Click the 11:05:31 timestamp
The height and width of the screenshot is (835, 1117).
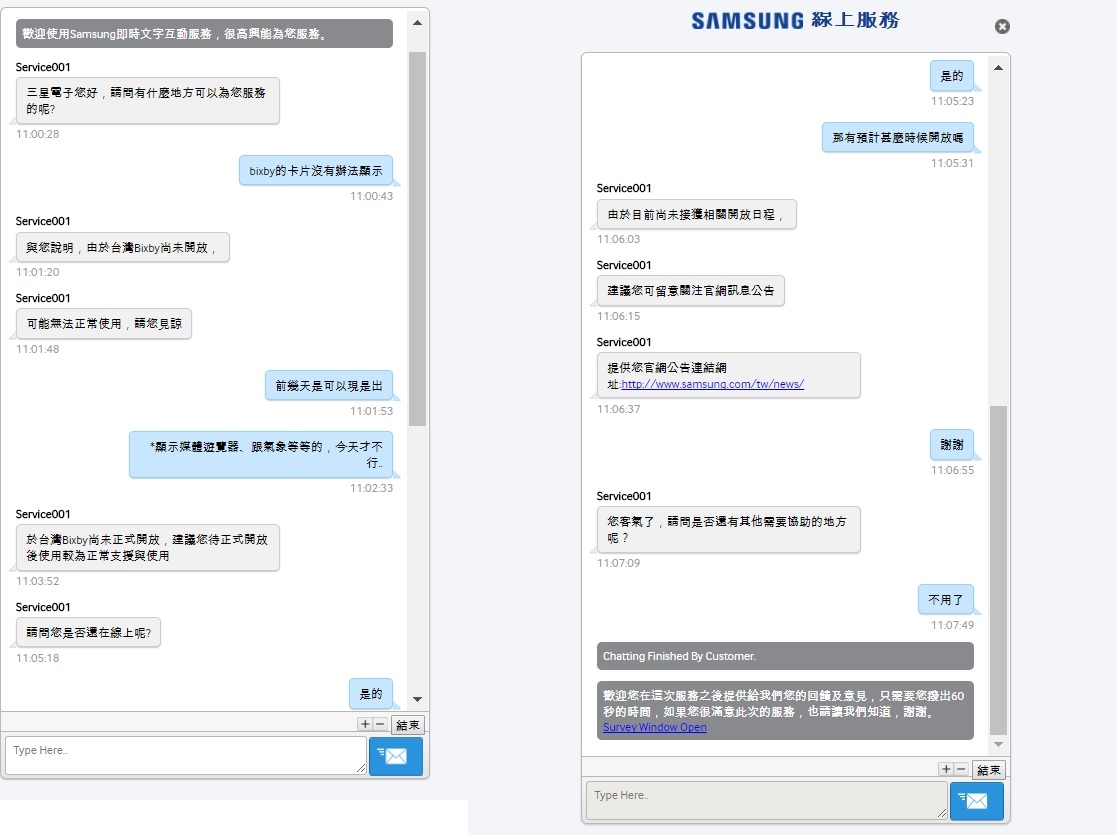tap(952, 163)
